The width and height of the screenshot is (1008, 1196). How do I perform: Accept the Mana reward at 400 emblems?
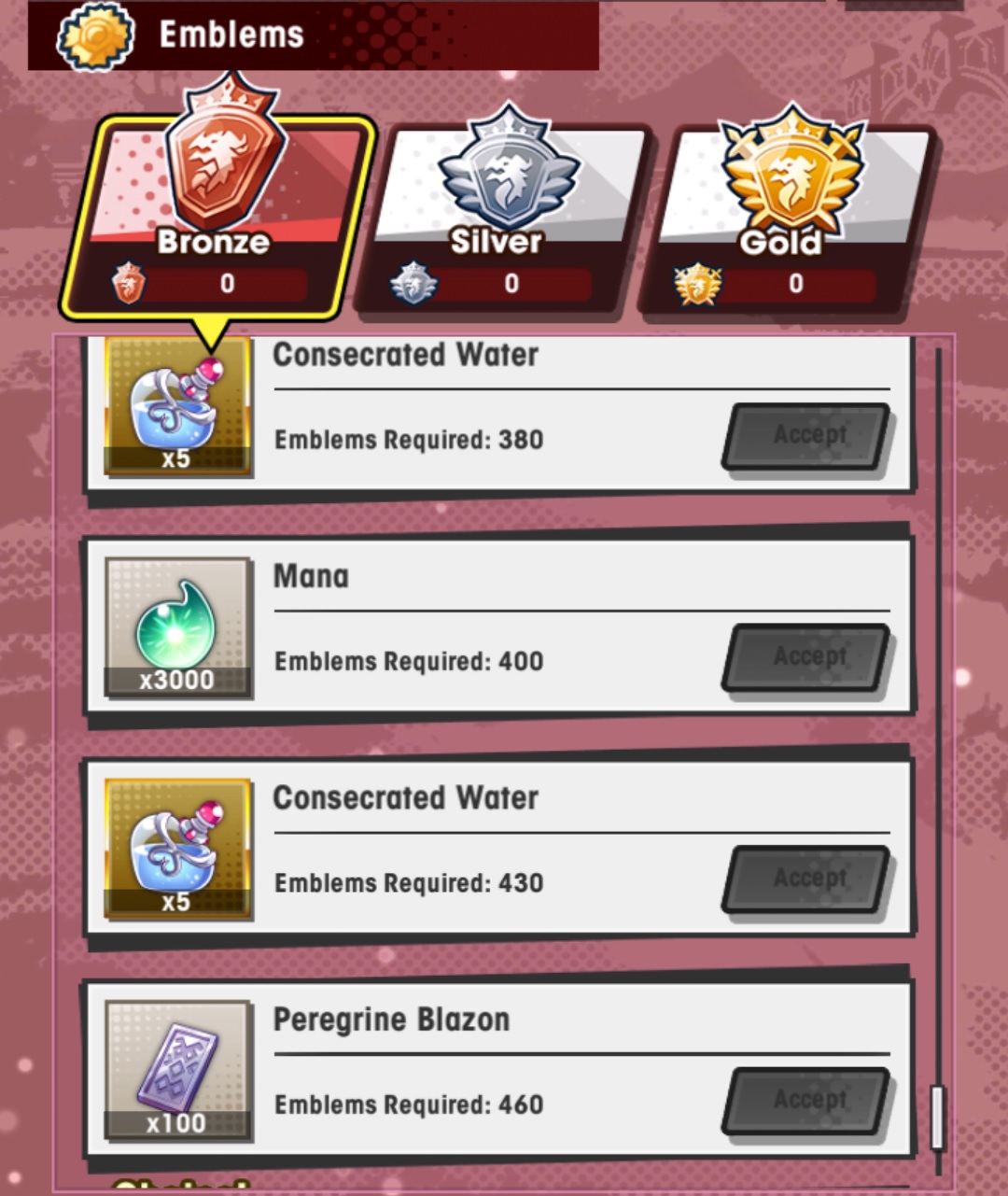[807, 658]
